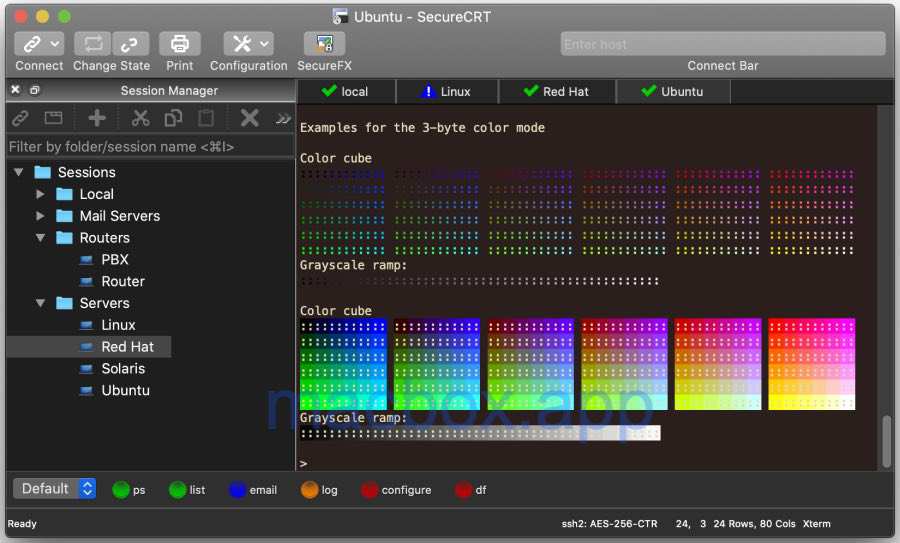Click connect-in-tab icon in Session Manager
The height and width of the screenshot is (543, 900).
(x=52, y=118)
